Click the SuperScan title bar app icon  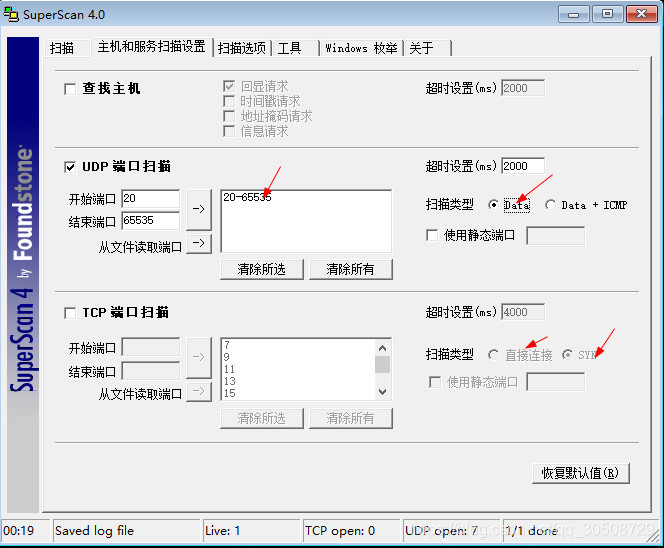pyautogui.click(x=11, y=14)
